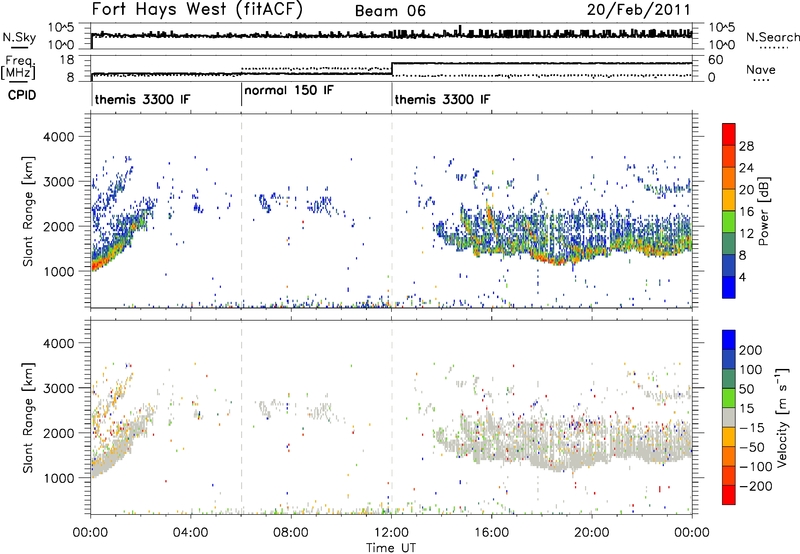Screen dimensions: 800x554
Task: Click the 'Beam 06' label
Action: tap(390, 11)
